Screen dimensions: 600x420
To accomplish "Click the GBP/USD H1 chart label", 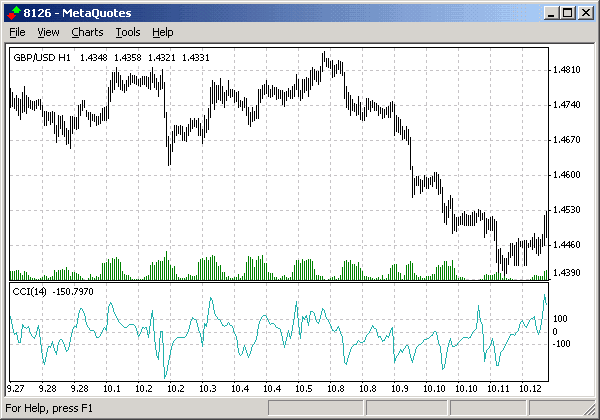I will click(x=42, y=58).
